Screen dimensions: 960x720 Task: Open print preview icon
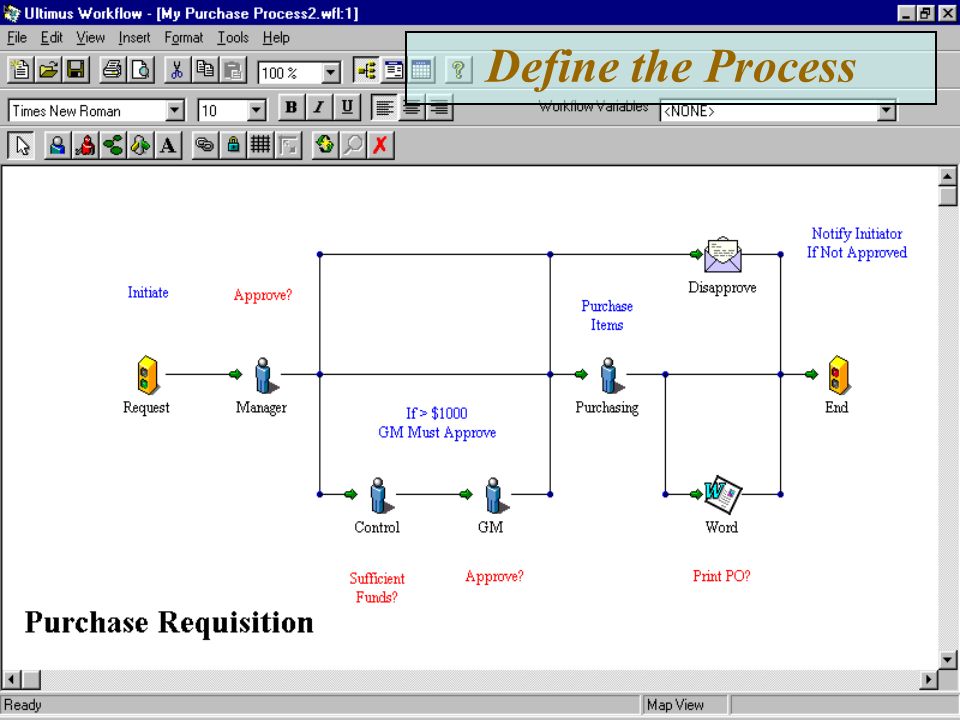[140, 70]
